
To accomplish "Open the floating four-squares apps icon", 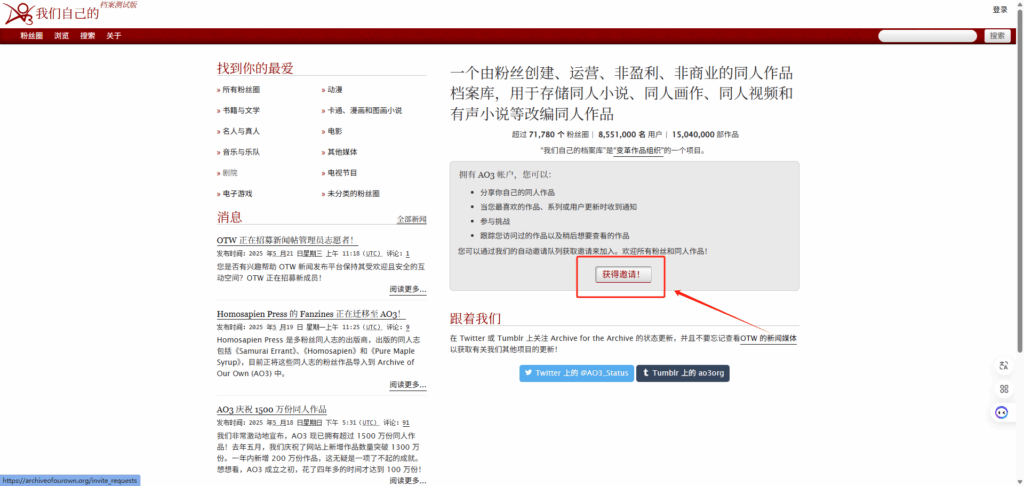I will coord(1004,389).
